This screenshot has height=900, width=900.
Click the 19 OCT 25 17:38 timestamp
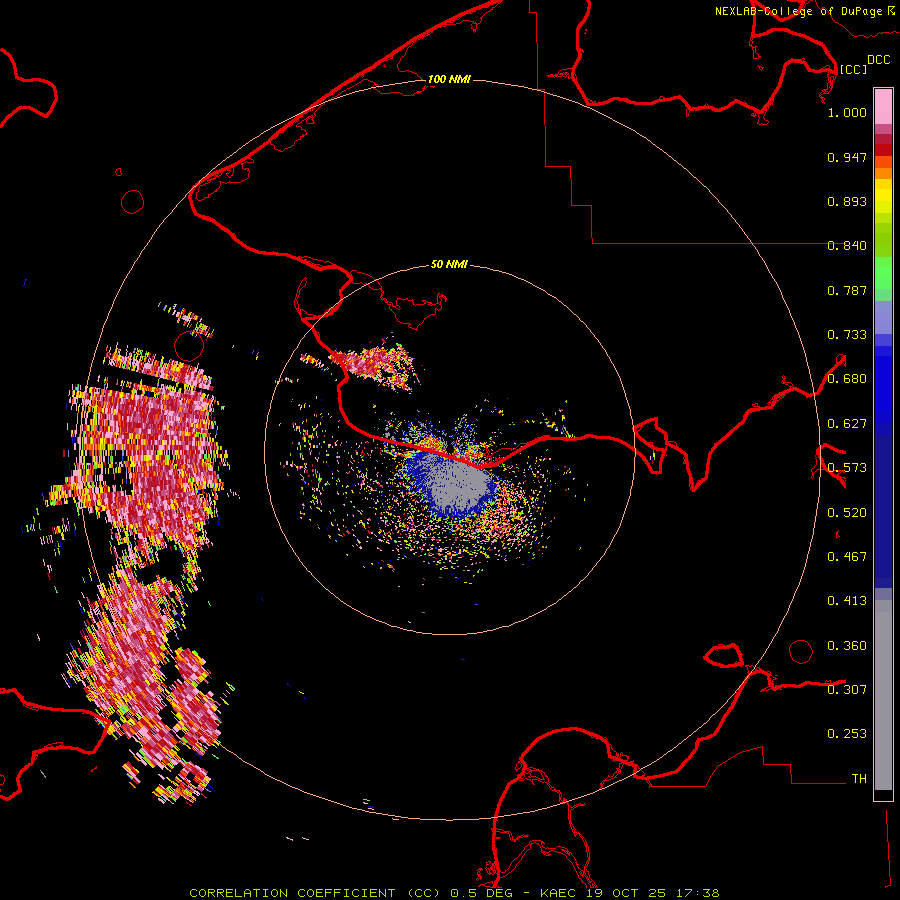[653, 893]
